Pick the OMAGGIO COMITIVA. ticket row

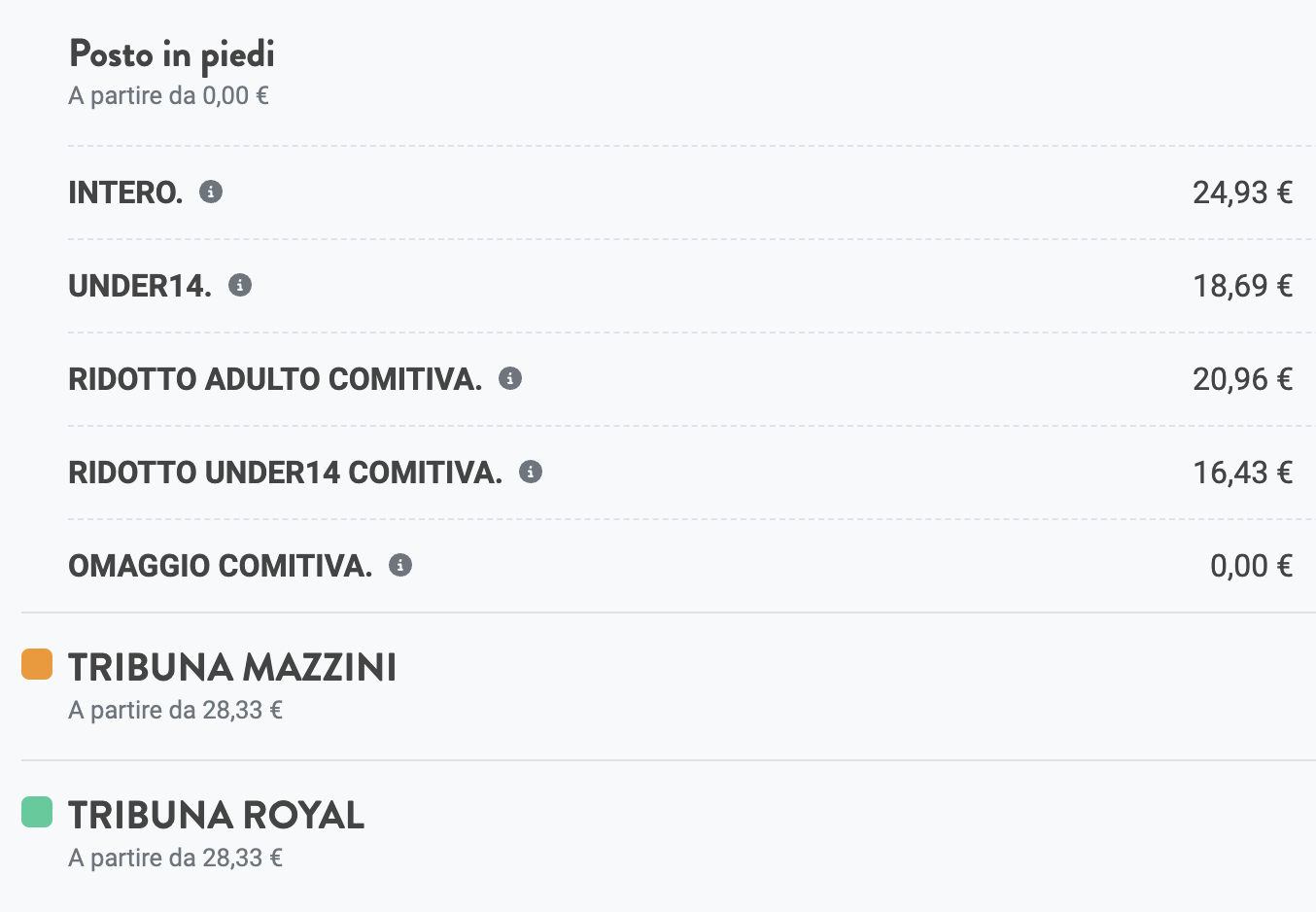[690, 566]
